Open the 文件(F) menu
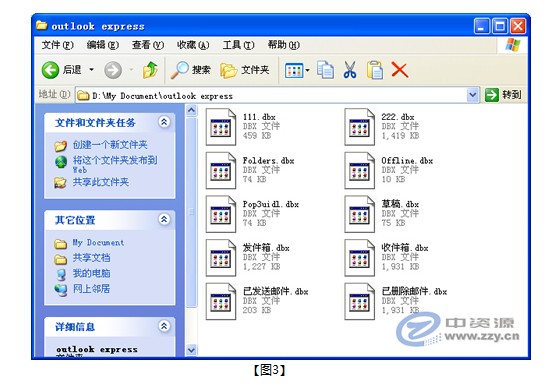The width and height of the screenshot is (554, 388). 57,45
